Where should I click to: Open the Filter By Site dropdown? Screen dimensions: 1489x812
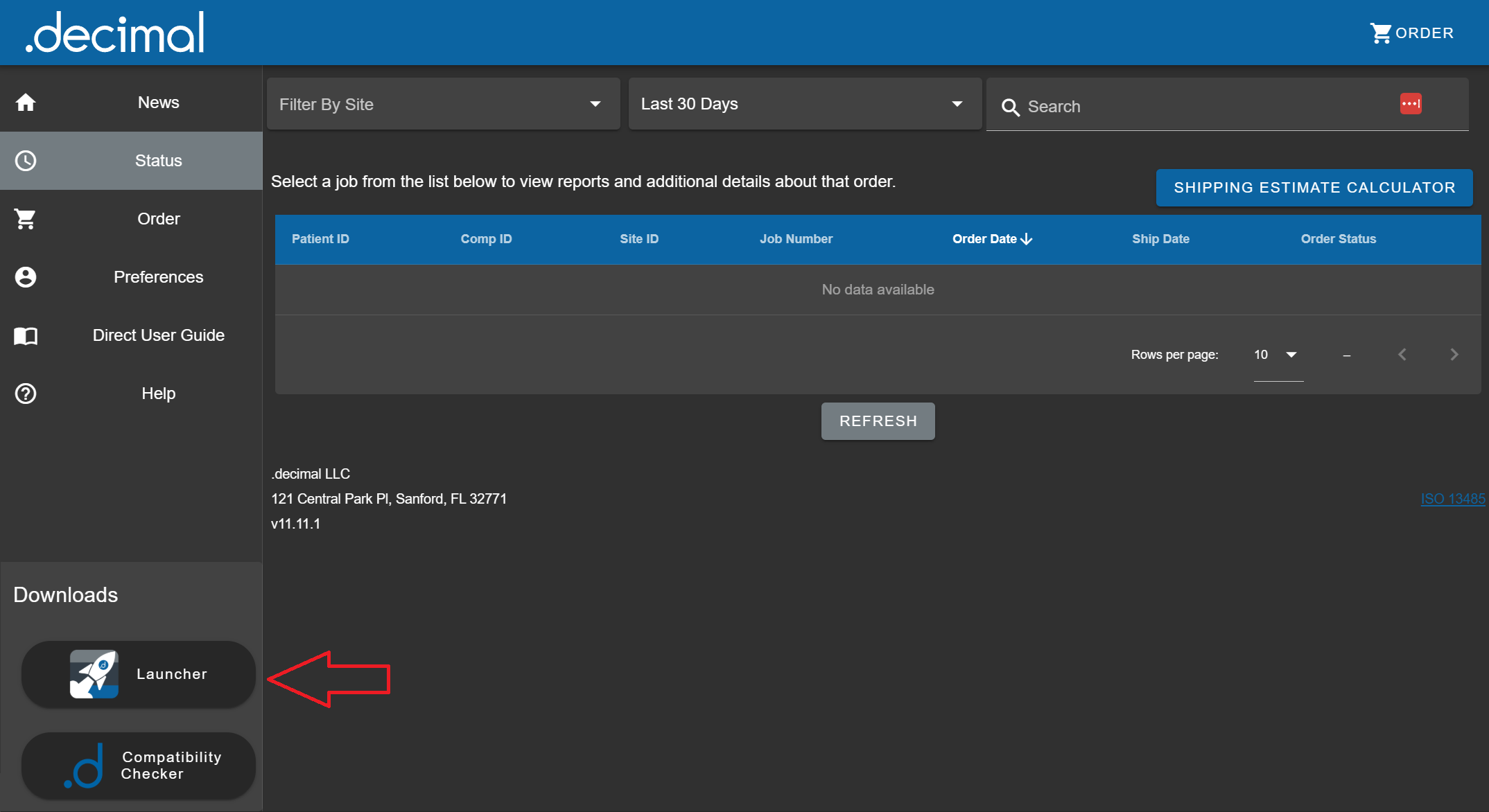pyautogui.click(x=443, y=104)
